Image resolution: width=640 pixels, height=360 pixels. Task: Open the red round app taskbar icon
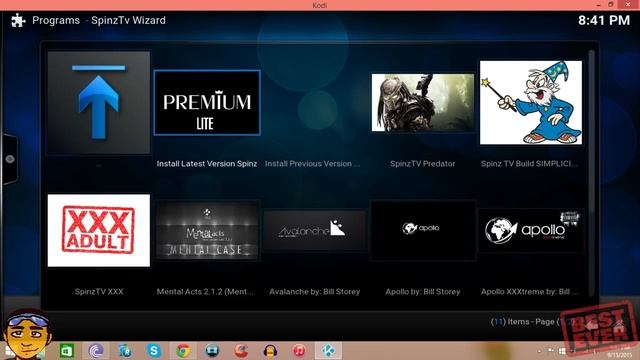241,351
